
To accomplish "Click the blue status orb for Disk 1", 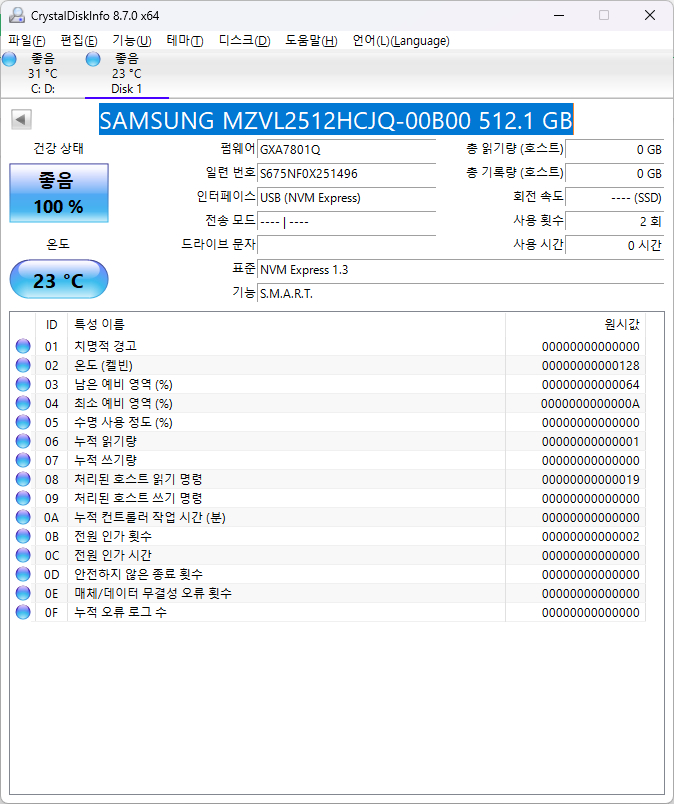I will point(93,59).
